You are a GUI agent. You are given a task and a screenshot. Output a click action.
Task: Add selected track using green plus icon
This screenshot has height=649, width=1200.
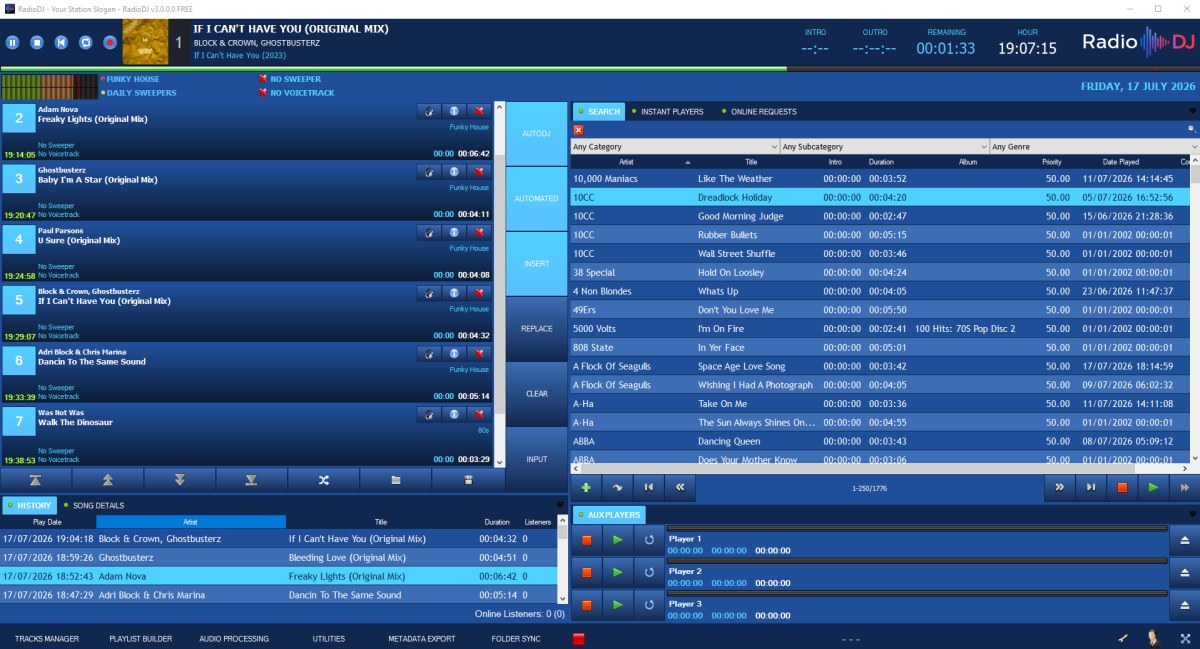(585, 487)
